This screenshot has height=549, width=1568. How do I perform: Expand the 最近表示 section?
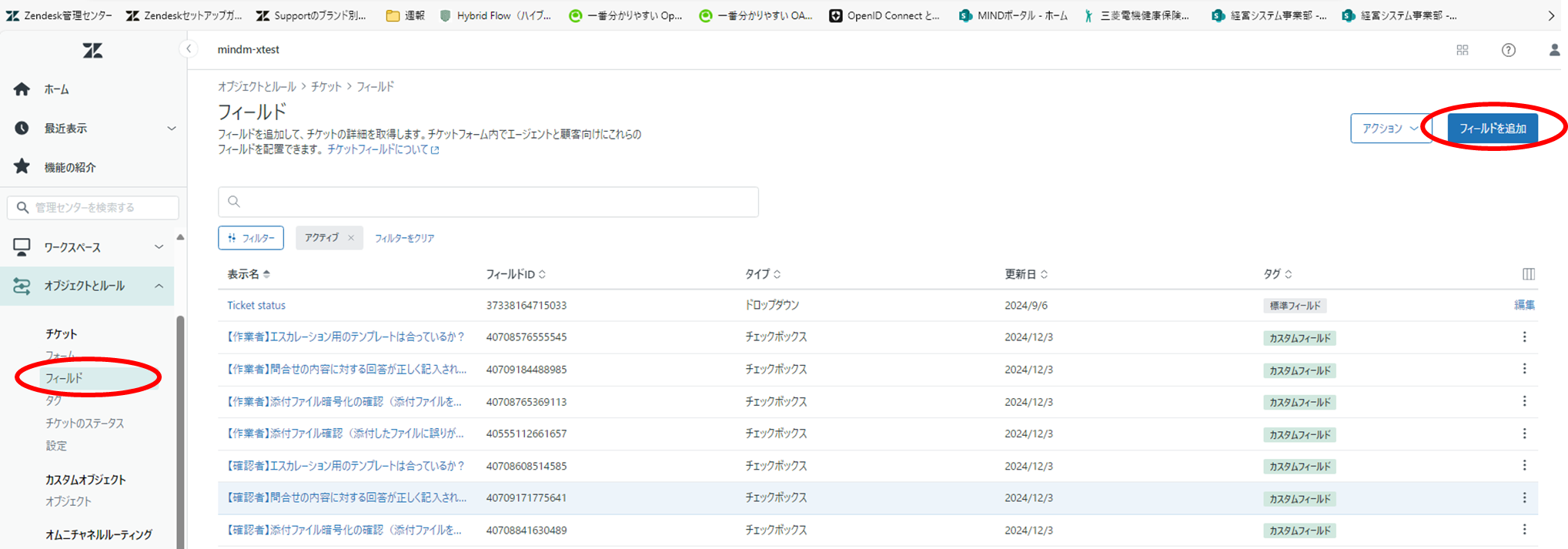[x=172, y=129]
